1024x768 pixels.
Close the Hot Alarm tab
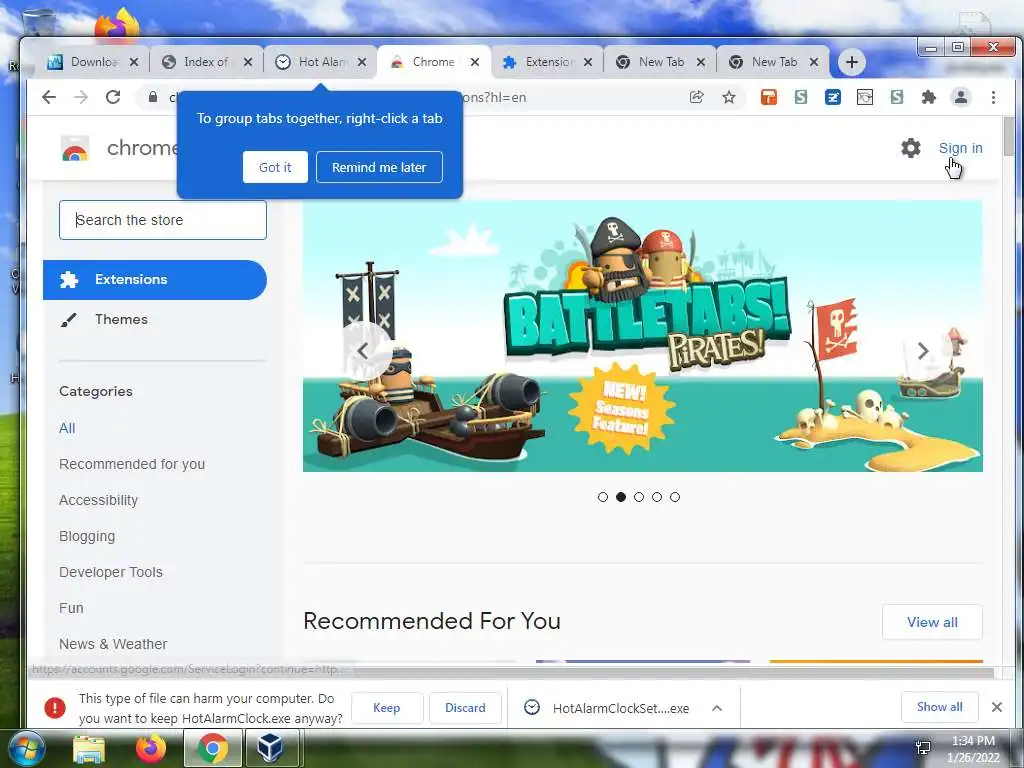pos(362,62)
